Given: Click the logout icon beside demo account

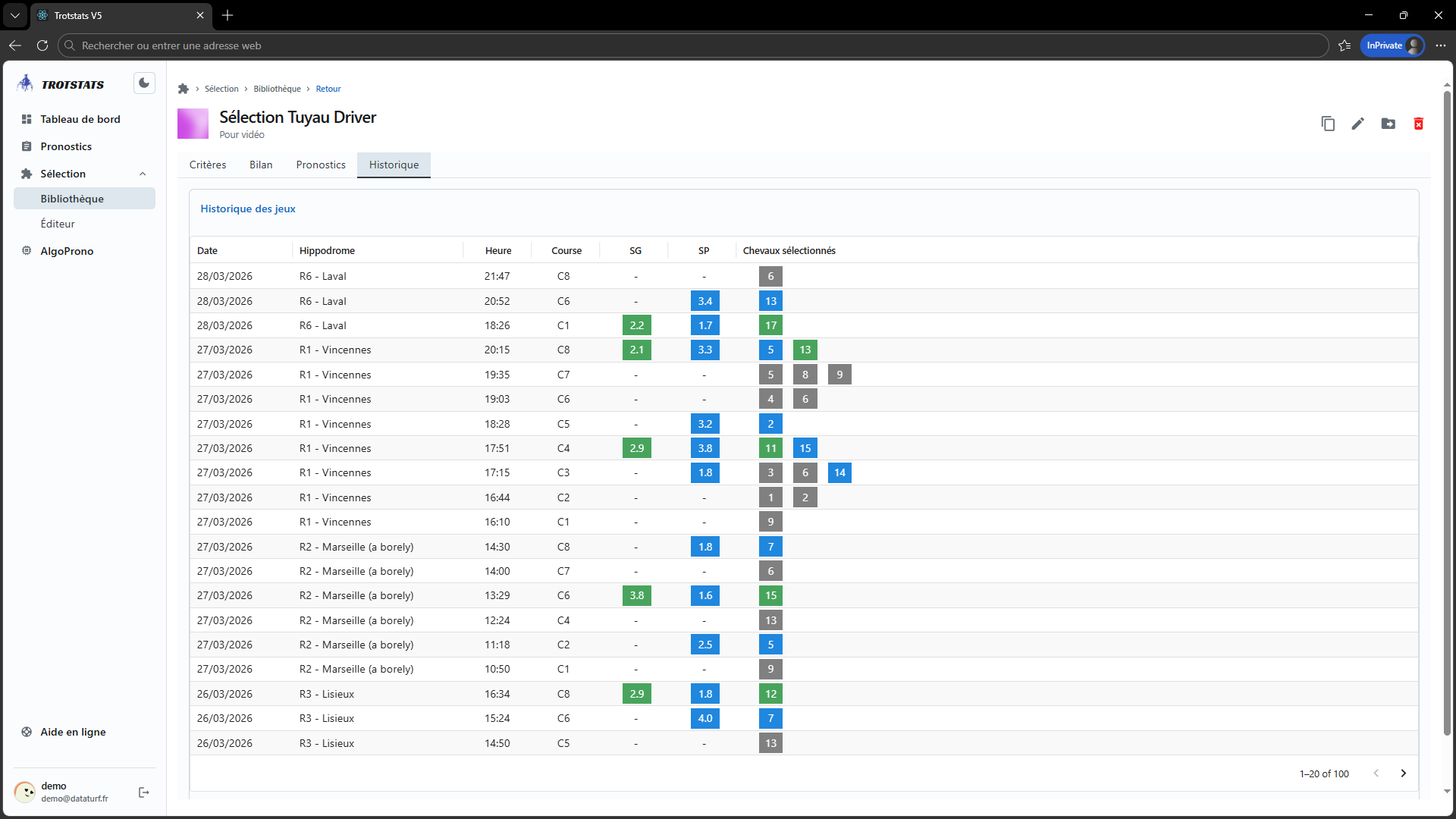Looking at the screenshot, I should [144, 792].
